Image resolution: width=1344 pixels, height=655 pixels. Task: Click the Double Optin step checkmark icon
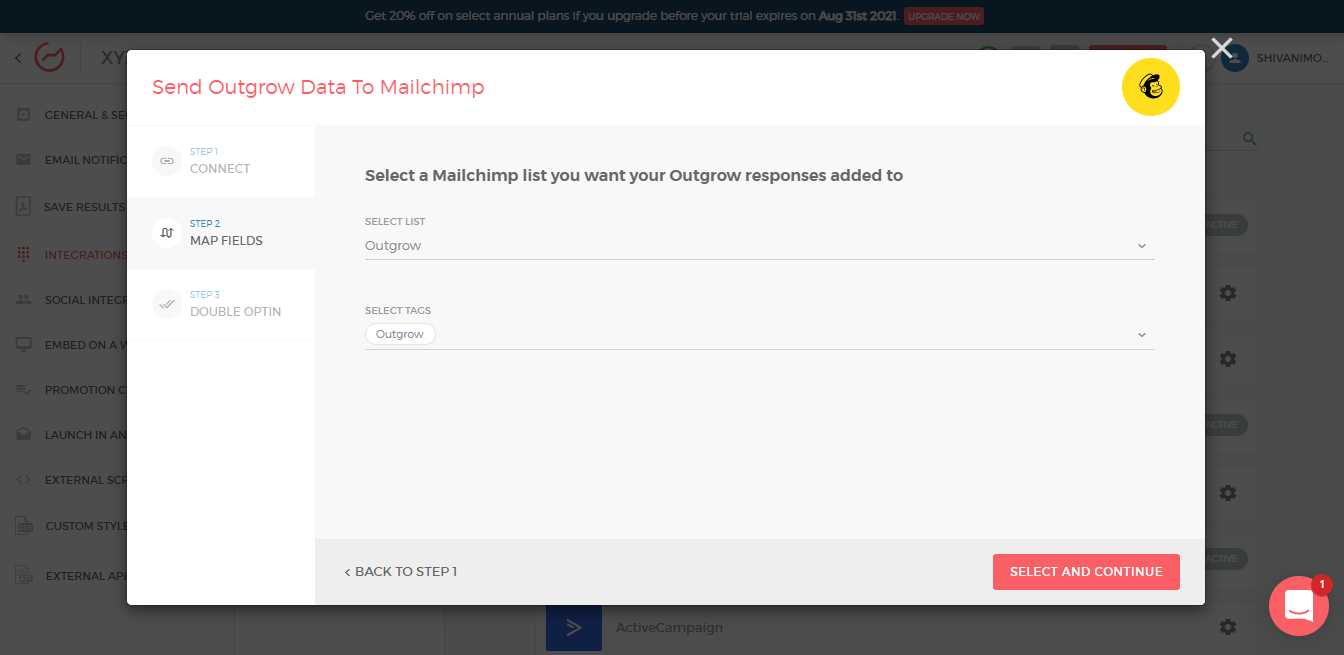click(x=167, y=304)
